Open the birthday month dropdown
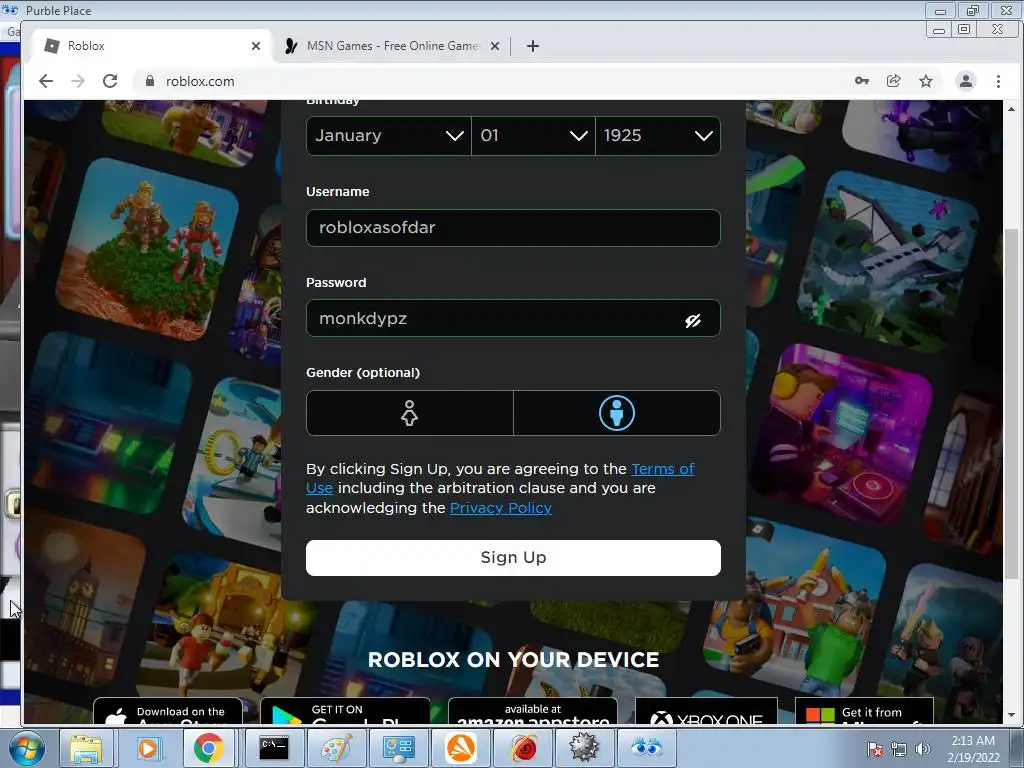1024x768 pixels. (x=389, y=136)
